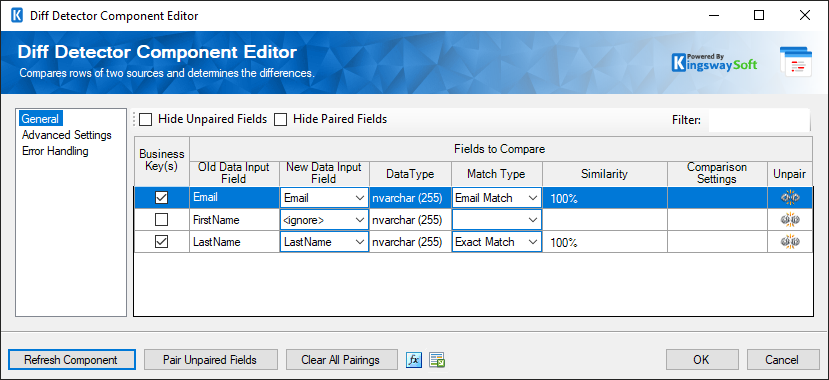Maximize the Diff Detector editor window
This screenshot has height=380, width=829.
pyautogui.click(x=759, y=15)
